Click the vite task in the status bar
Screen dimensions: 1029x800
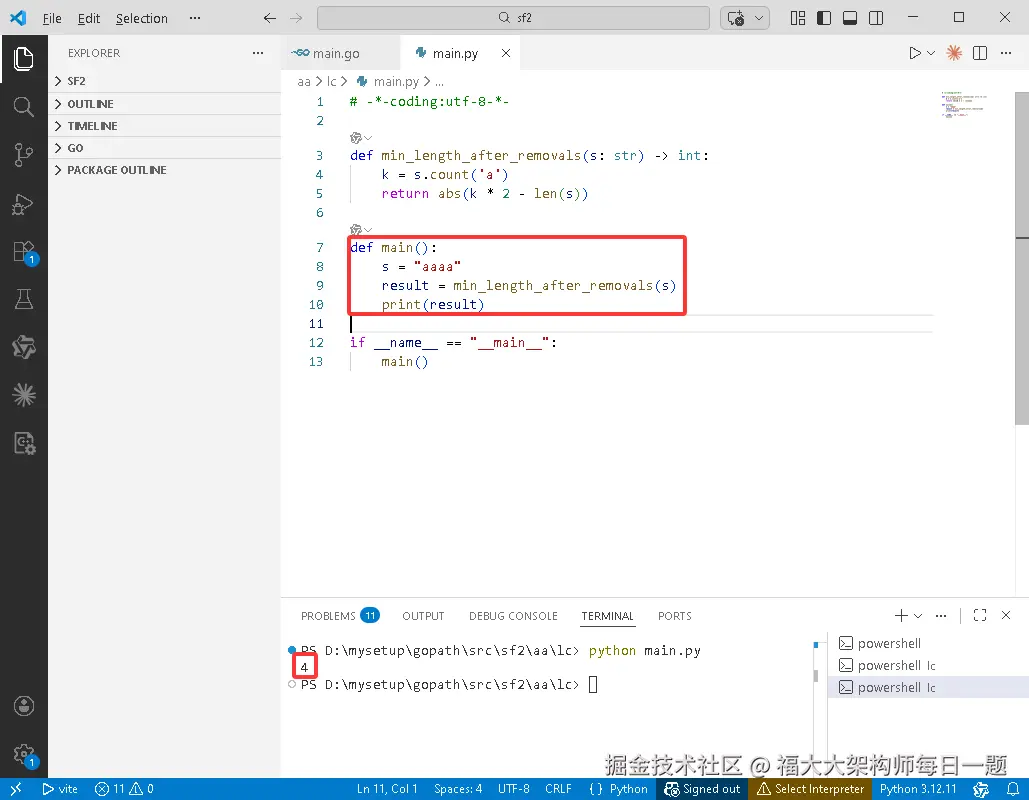60,789
